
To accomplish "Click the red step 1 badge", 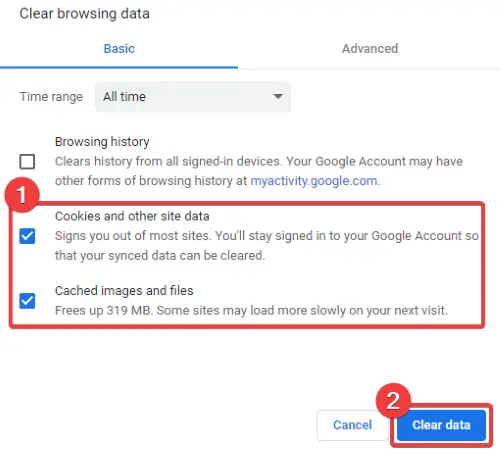I will 22,195.
